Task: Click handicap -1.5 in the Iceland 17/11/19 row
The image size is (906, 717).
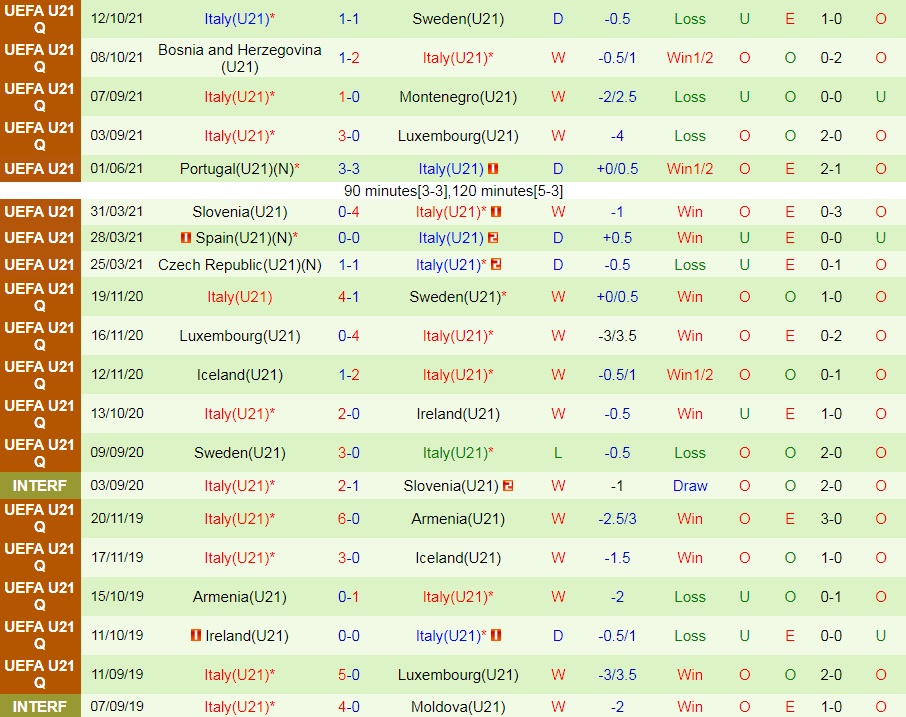Action: pos(617,558)
